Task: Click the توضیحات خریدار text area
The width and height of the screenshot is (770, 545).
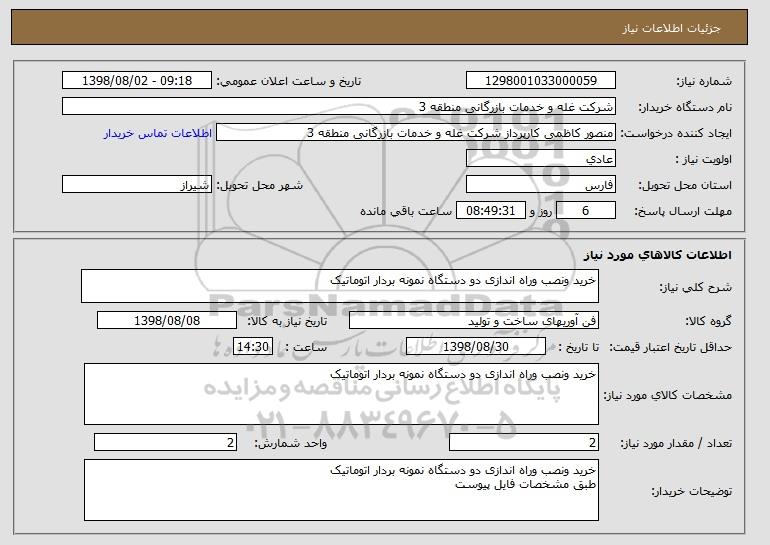Action: coord(341,490)
